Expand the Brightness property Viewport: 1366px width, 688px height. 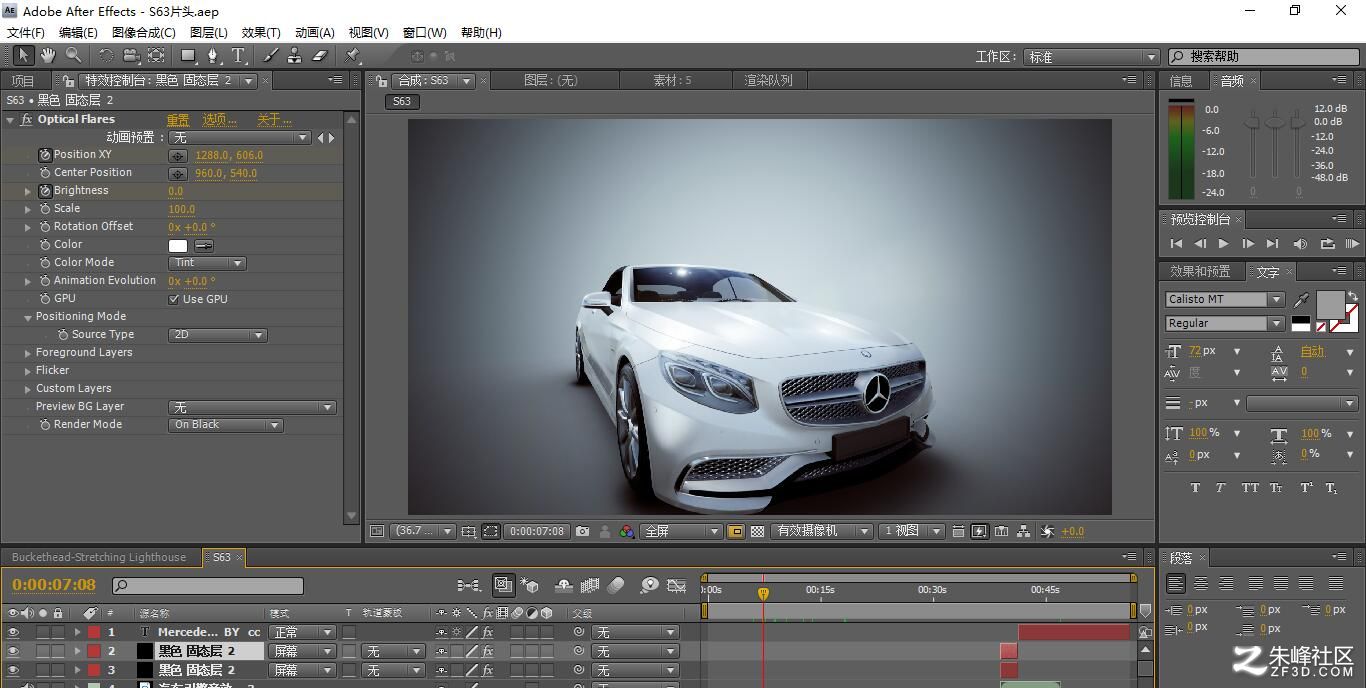[28, 191]
